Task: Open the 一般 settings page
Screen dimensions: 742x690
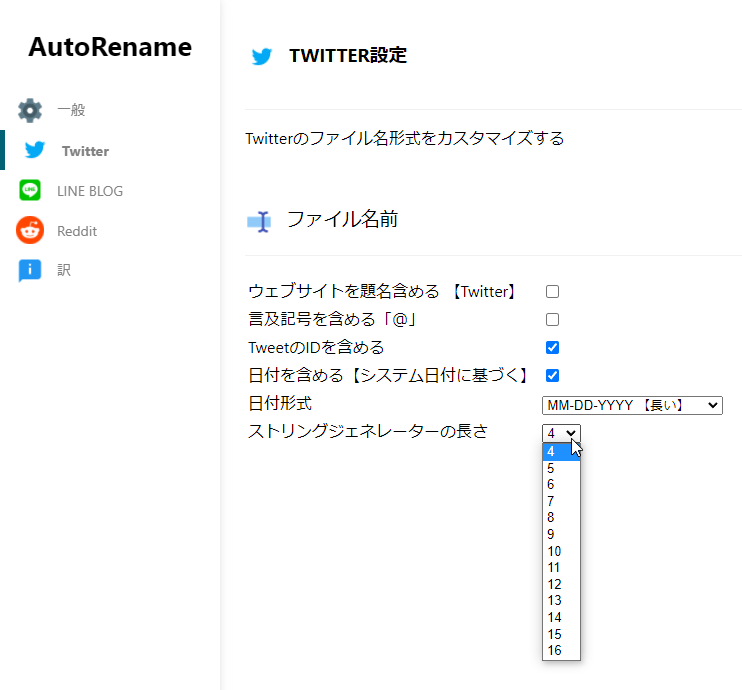Action: 71,110
